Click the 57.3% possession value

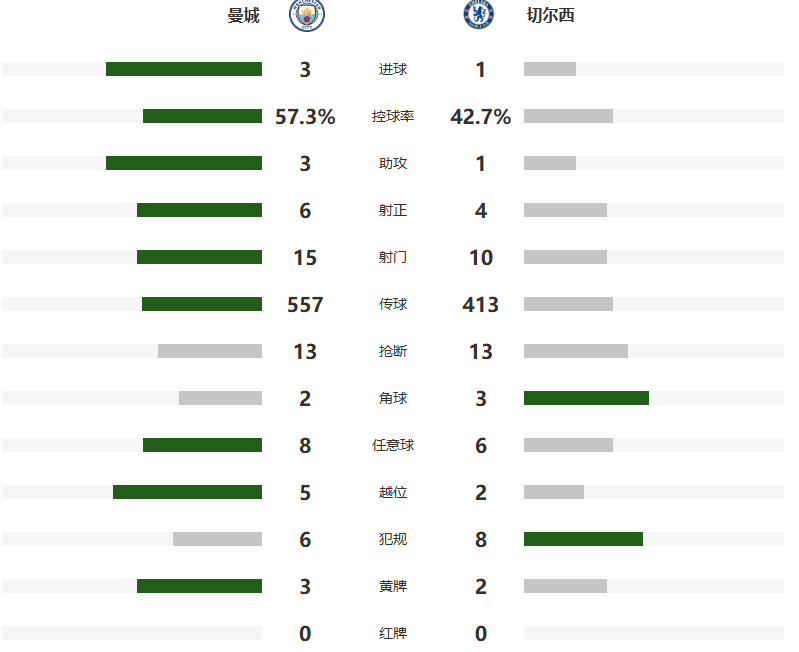[305, 117]
